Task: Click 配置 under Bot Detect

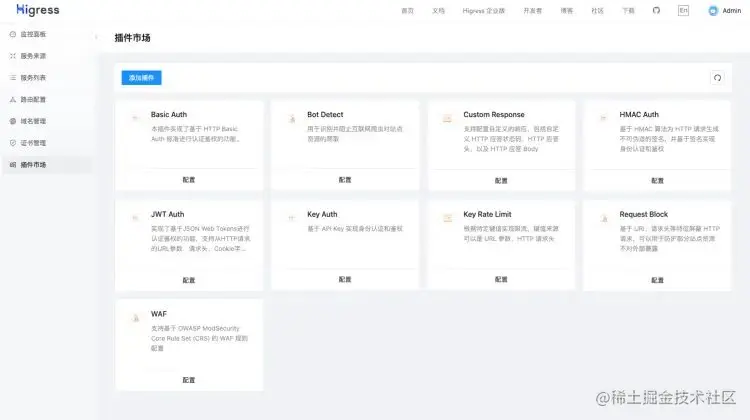Action: click(345, 180)
